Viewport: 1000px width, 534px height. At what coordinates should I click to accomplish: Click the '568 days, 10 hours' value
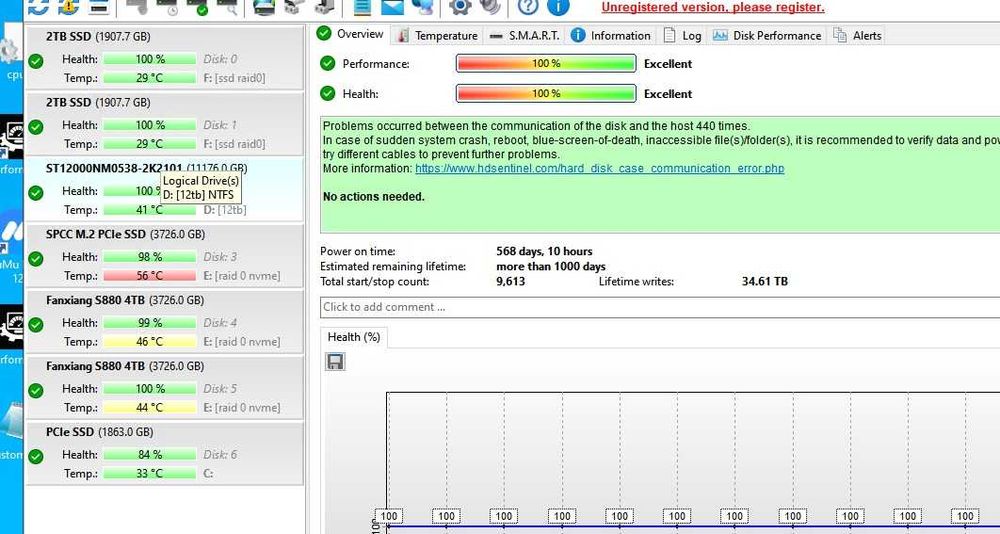(x=544, y=251)
